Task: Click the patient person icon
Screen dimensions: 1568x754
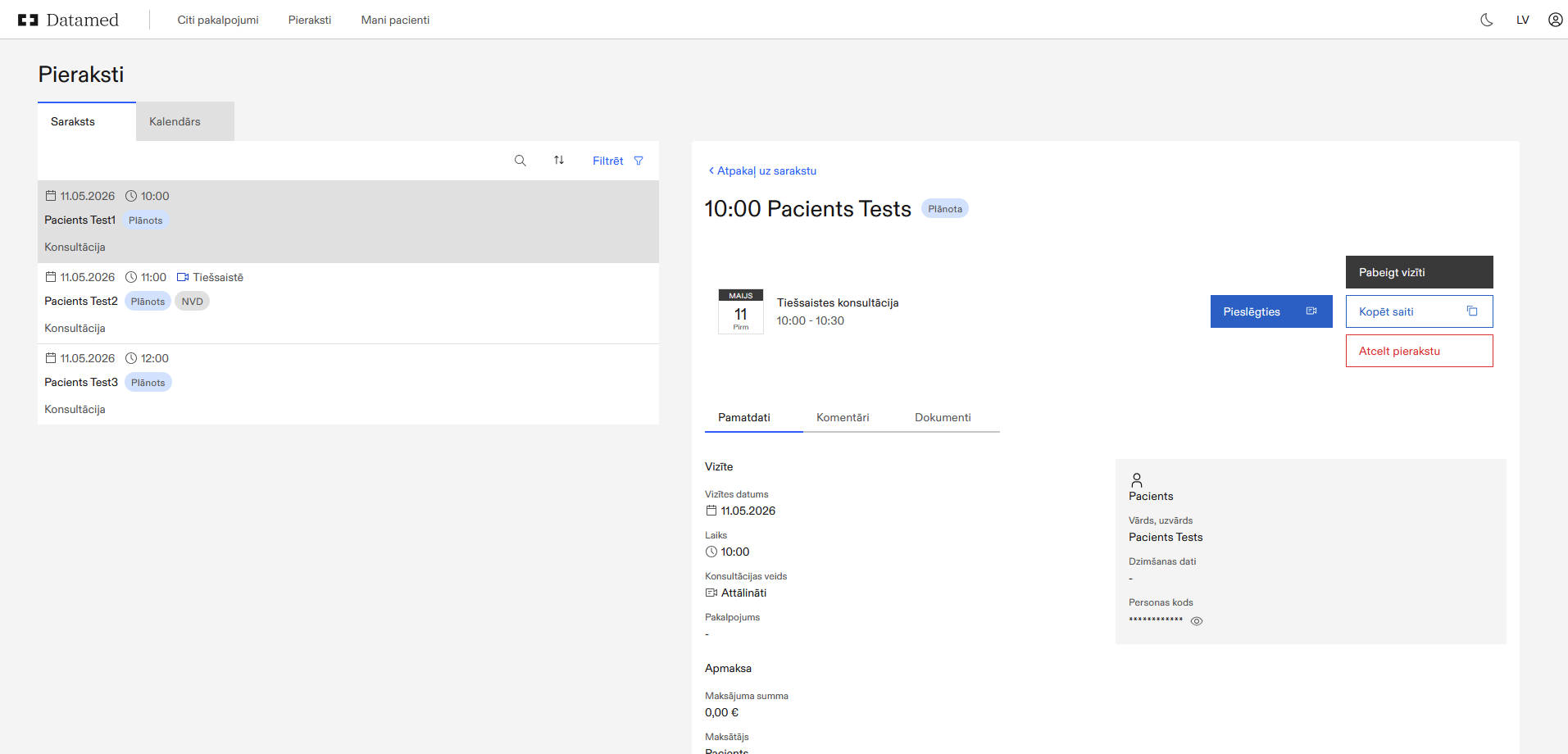Action: (x=1137, y=480)
